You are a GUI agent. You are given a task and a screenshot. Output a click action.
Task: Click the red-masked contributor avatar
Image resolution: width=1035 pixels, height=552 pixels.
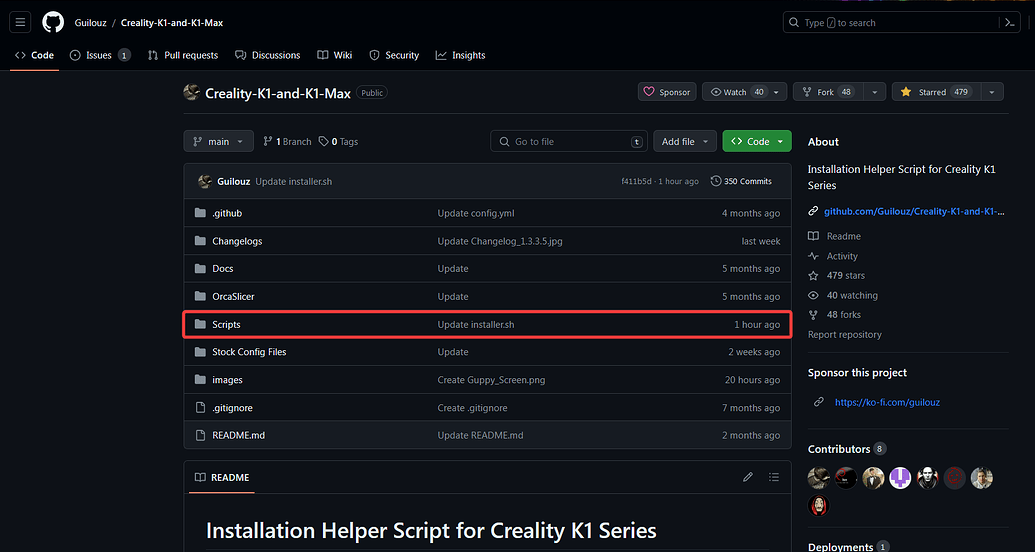818,505
